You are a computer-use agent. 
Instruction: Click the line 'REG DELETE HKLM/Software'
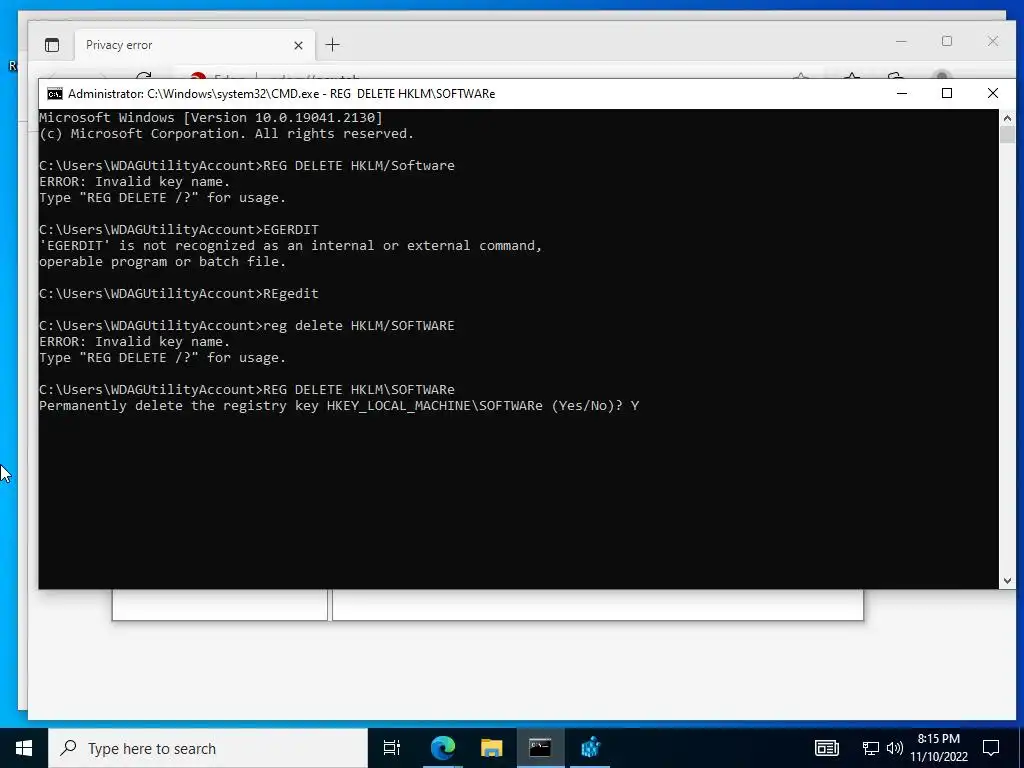point(247,166)
